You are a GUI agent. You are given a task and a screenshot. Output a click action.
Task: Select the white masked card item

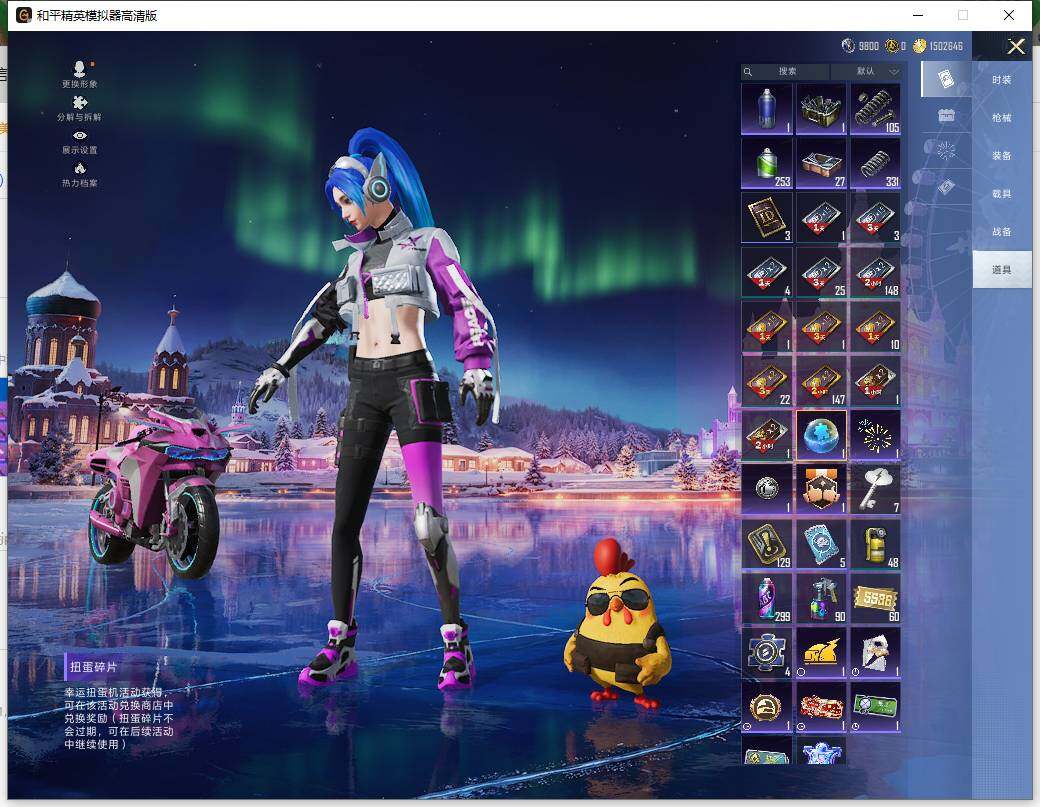tap(876, 652)
